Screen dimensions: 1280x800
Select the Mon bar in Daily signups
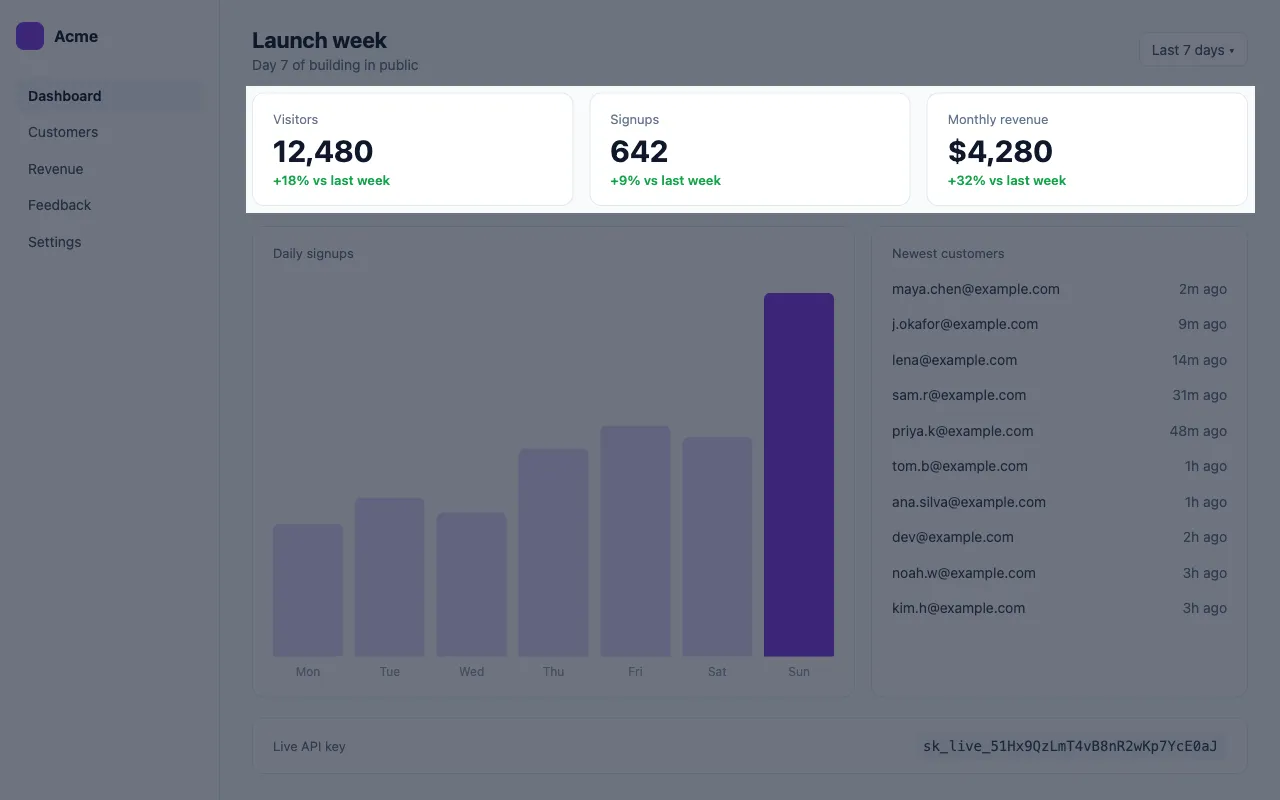308,590
